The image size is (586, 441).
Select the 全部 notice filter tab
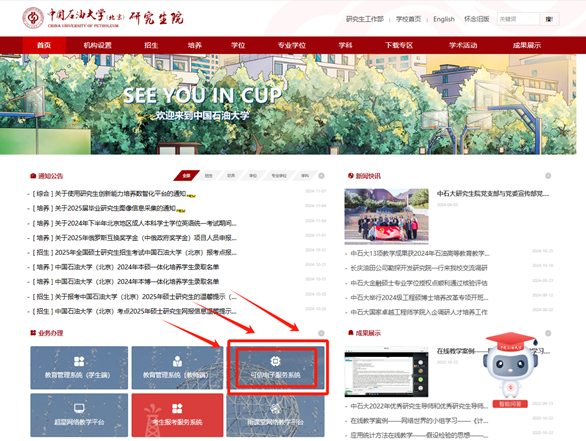click(x=186, y=176)
